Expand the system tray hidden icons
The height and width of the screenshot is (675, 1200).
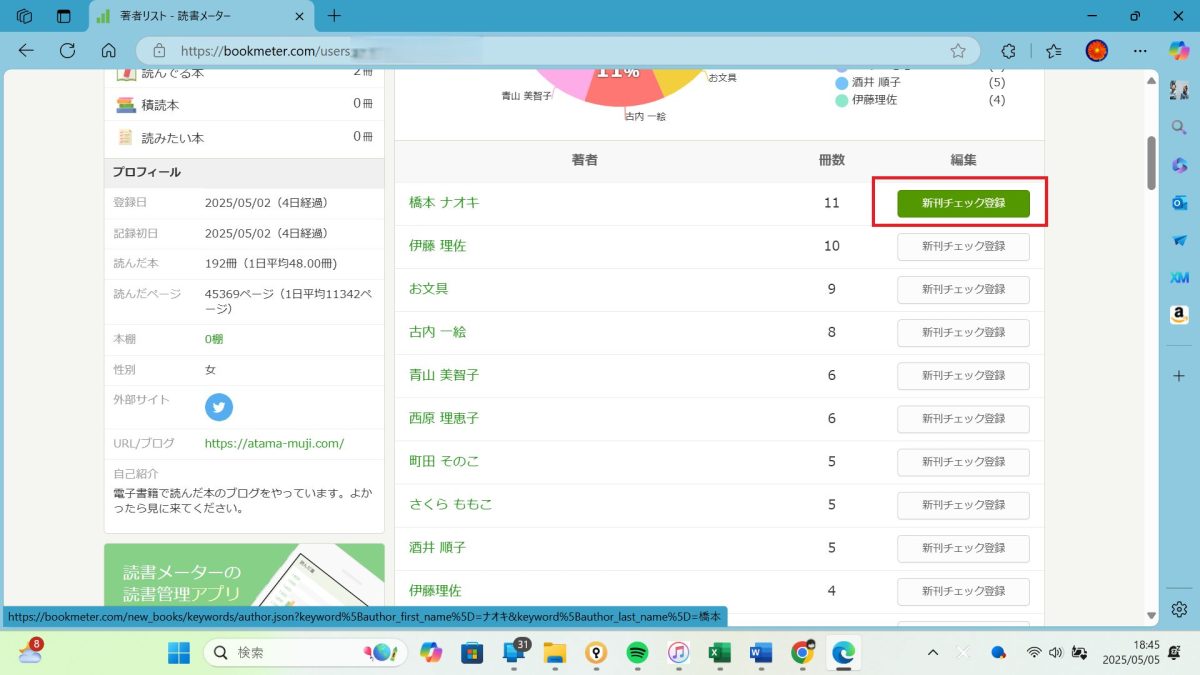coord(933,653)
